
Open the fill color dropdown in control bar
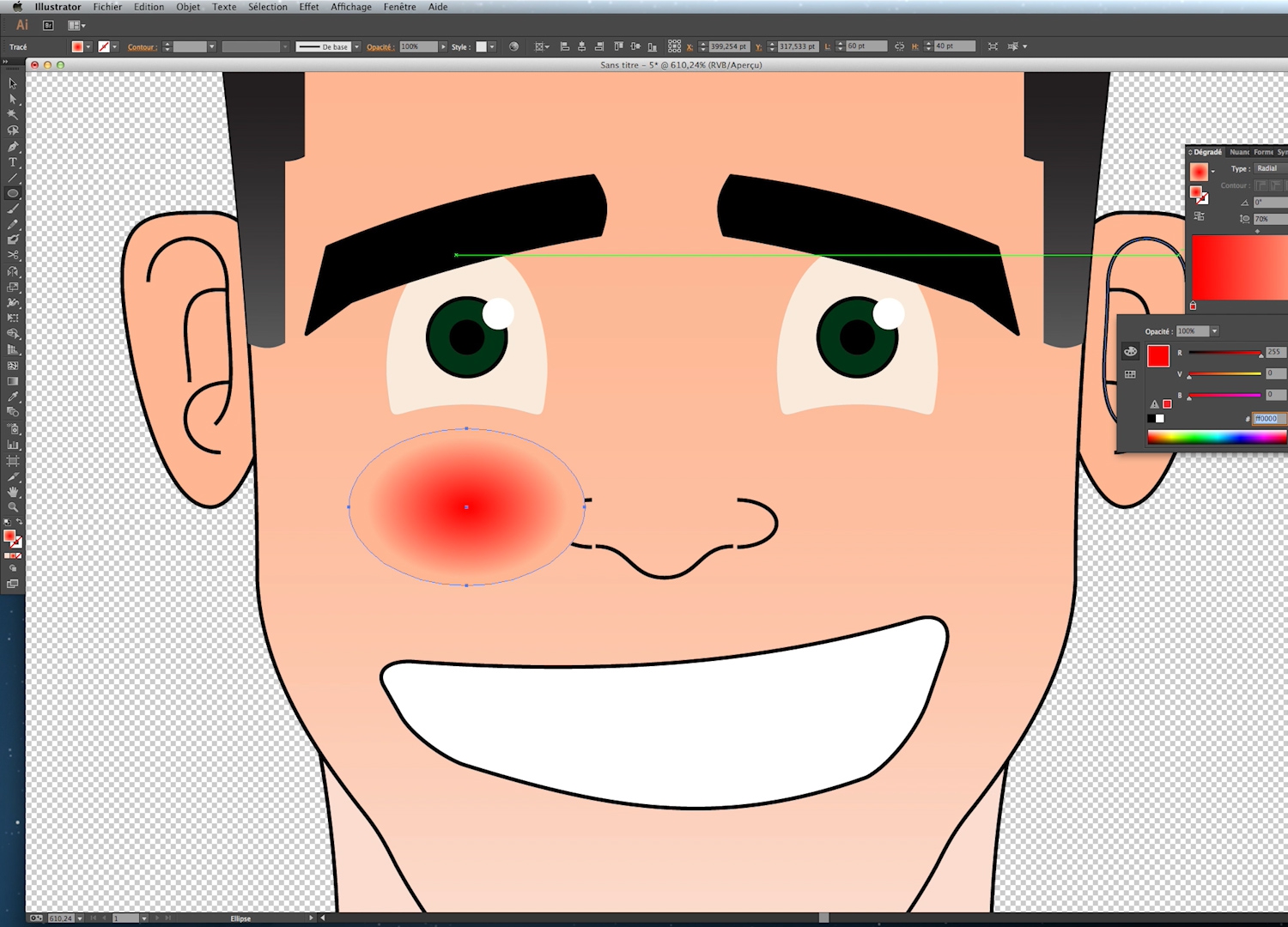(88, 46)
